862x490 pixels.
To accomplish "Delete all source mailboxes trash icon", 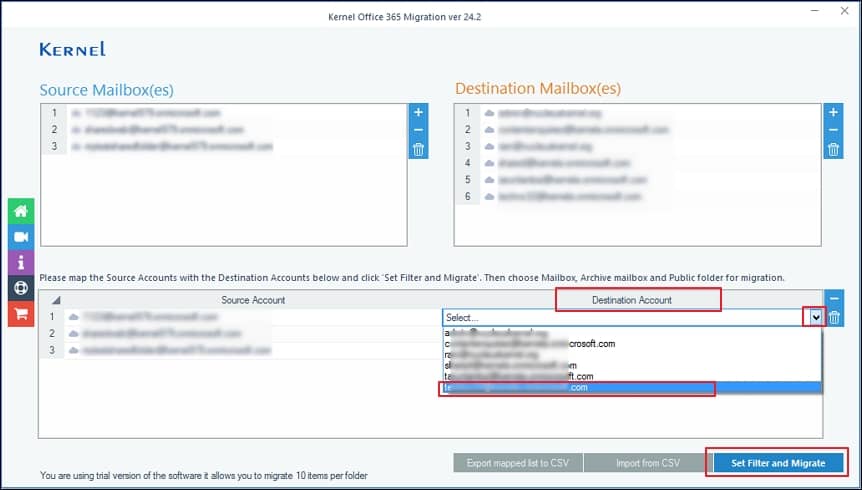I will pos(418,149).
